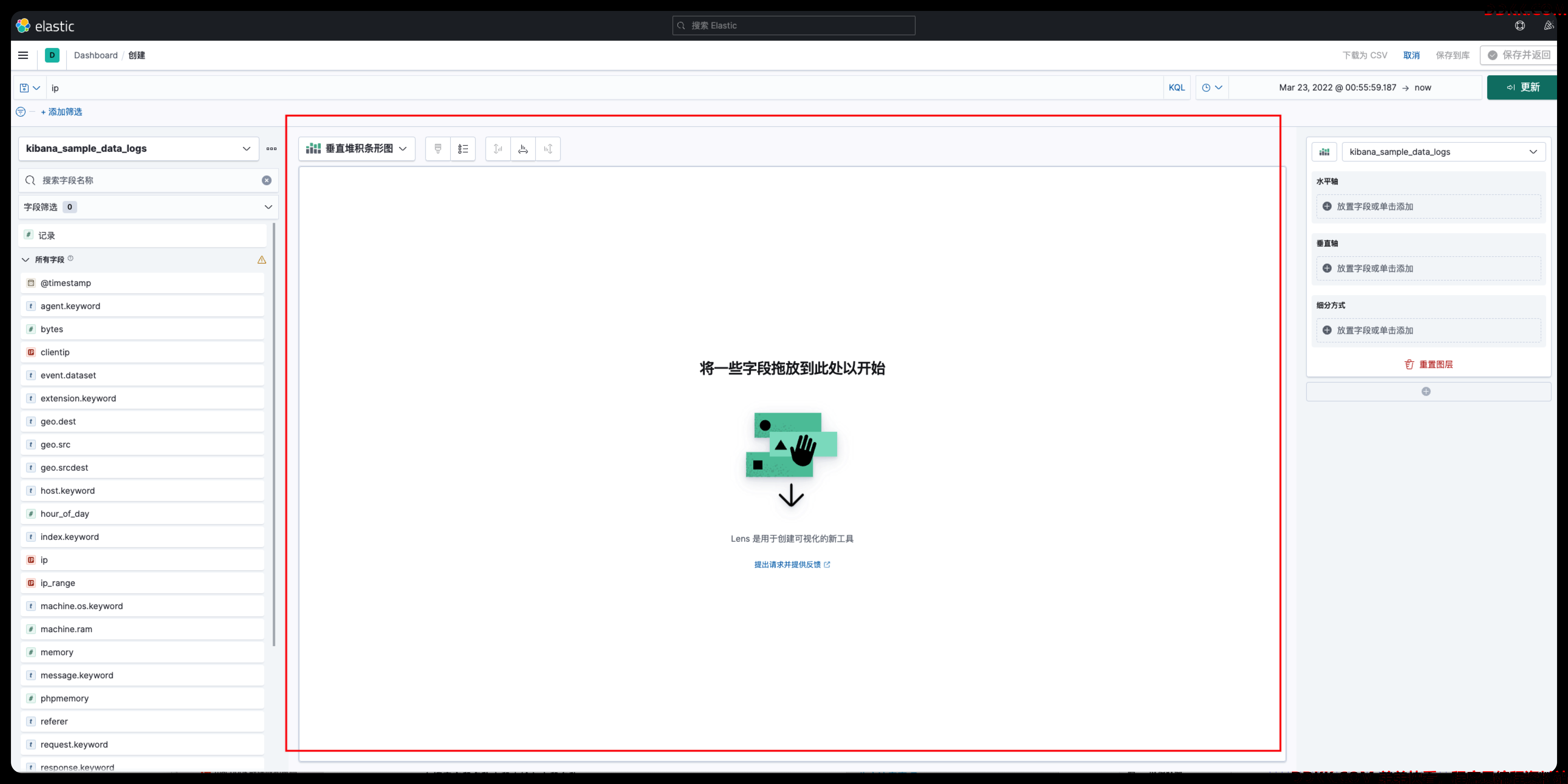This screenshot has width=1568, height=784.
Task: Open the saved query menu
Action: (x=30, y=88)
